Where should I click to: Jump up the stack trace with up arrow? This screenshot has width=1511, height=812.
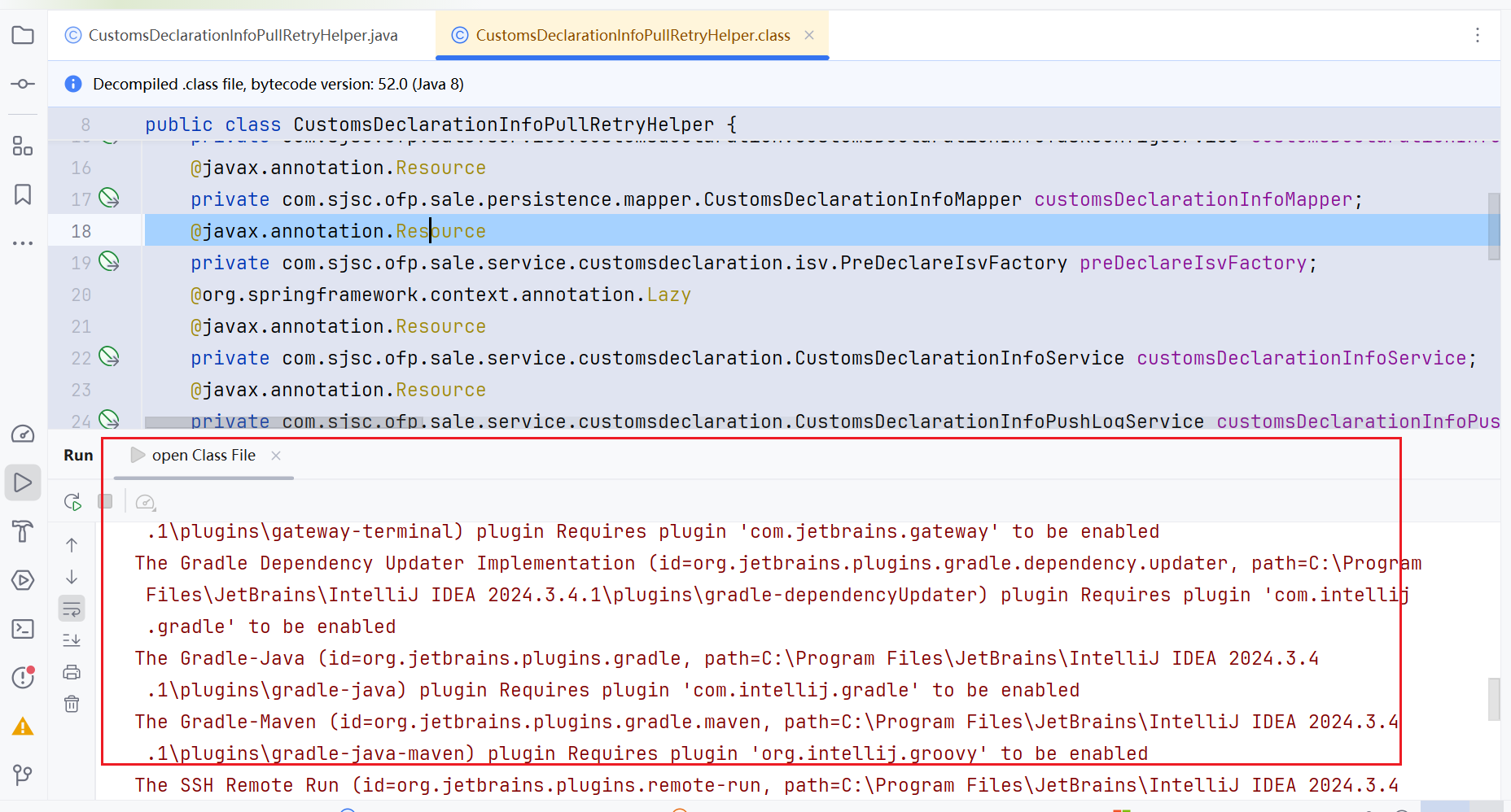point(72,545)
